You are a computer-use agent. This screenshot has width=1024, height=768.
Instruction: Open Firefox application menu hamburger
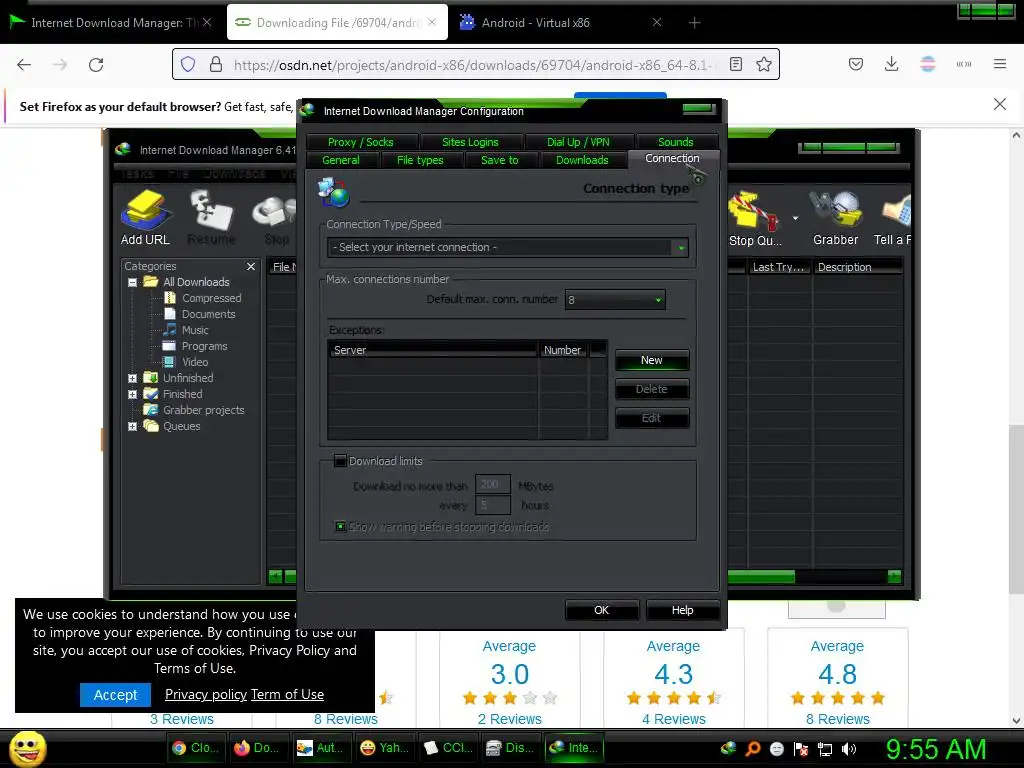[x=1000, y=64]
